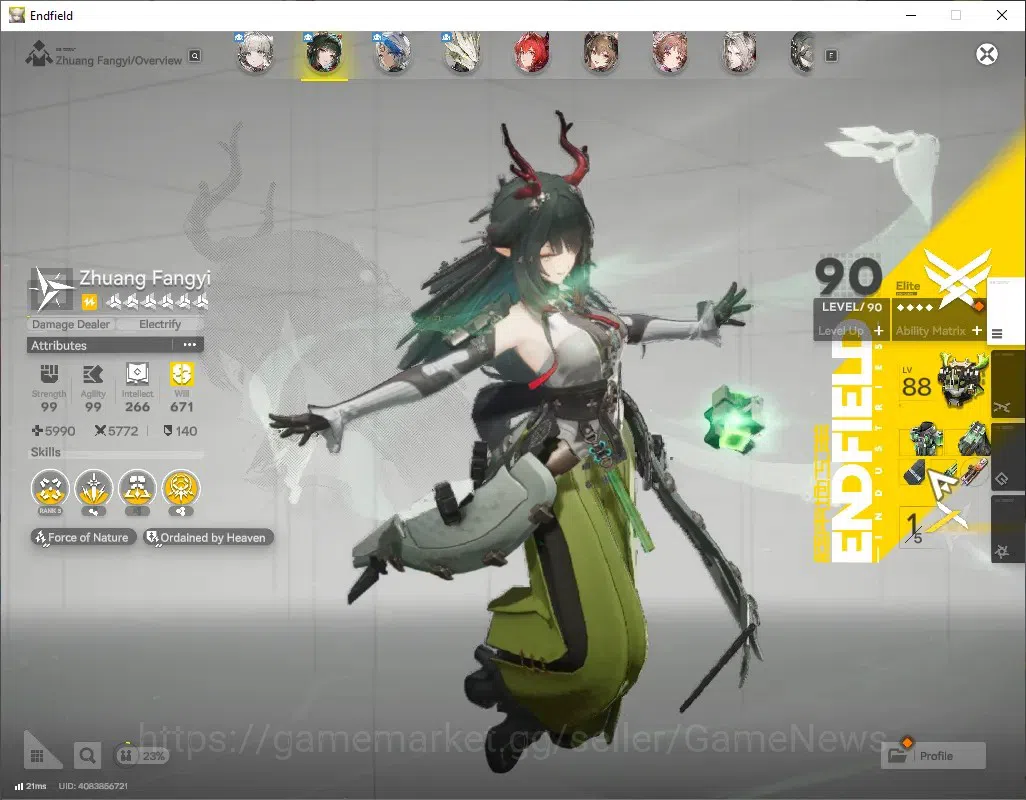Click the Agility boot icon
Screen dimensions: 1026x800
pos(93,374)
